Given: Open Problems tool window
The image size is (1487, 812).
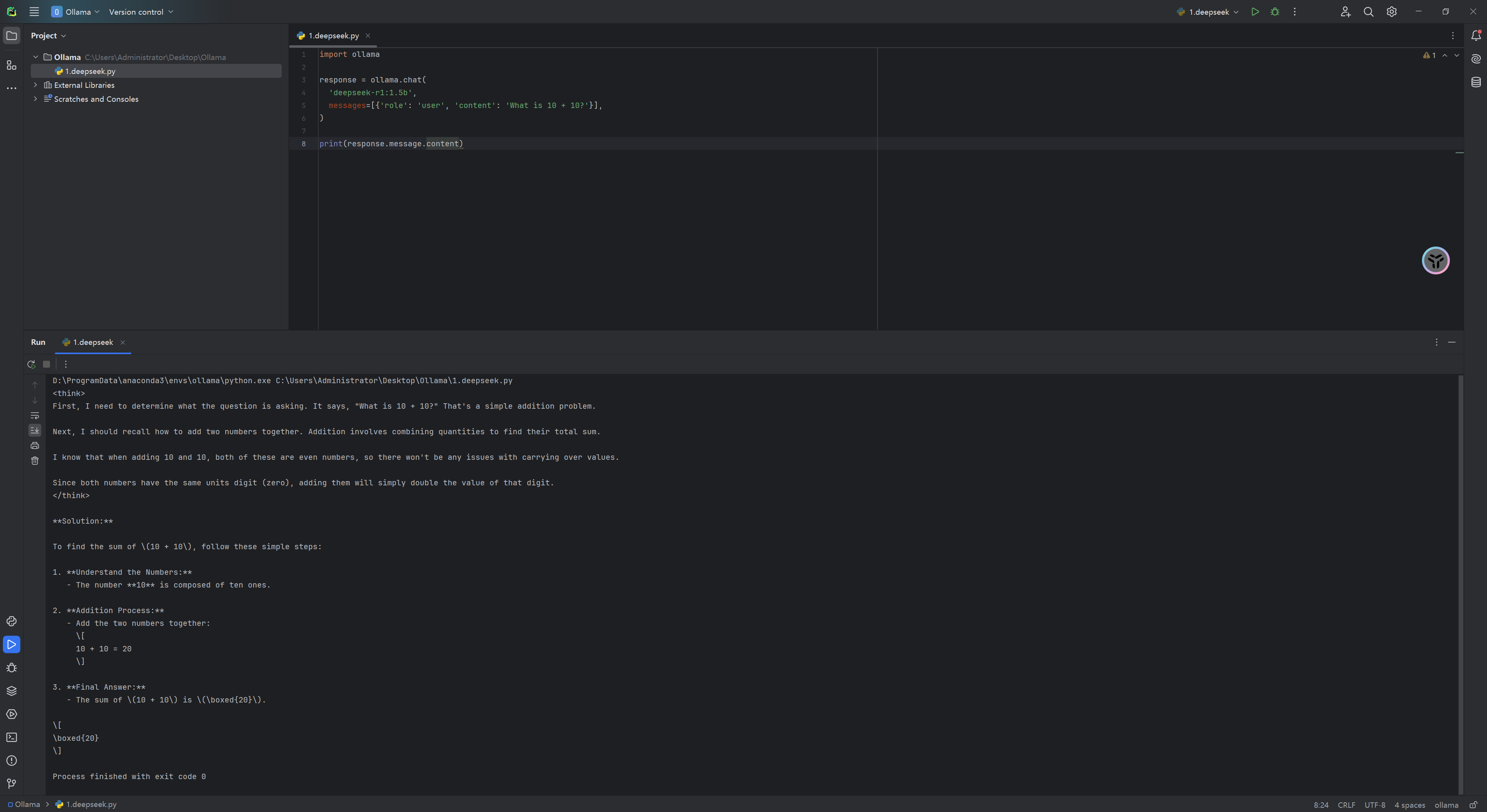Looking at the screenshot, I should click(x=12, y=761).
